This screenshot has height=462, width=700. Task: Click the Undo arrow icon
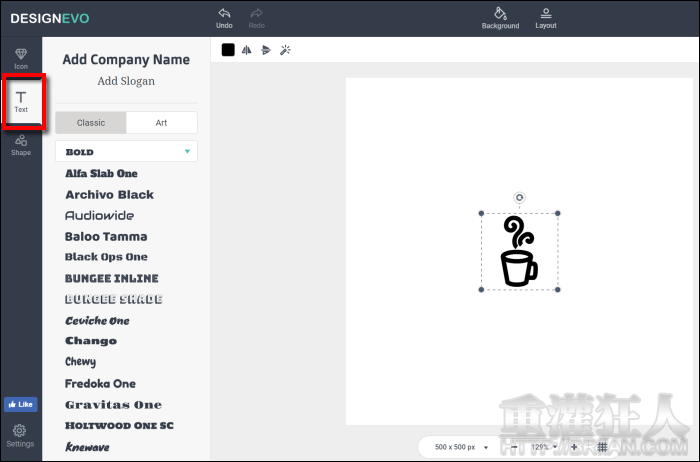(x=224, y=14)
